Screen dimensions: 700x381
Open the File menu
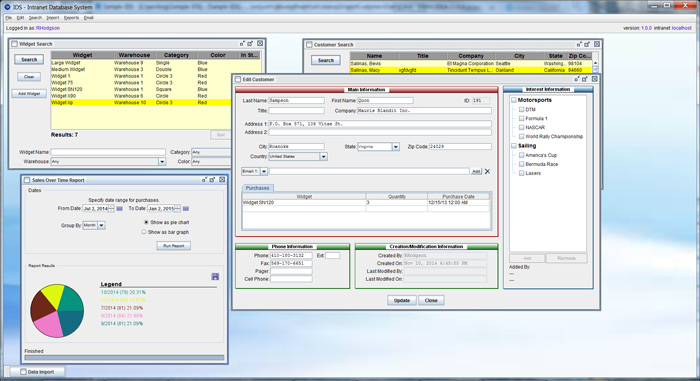8,18
